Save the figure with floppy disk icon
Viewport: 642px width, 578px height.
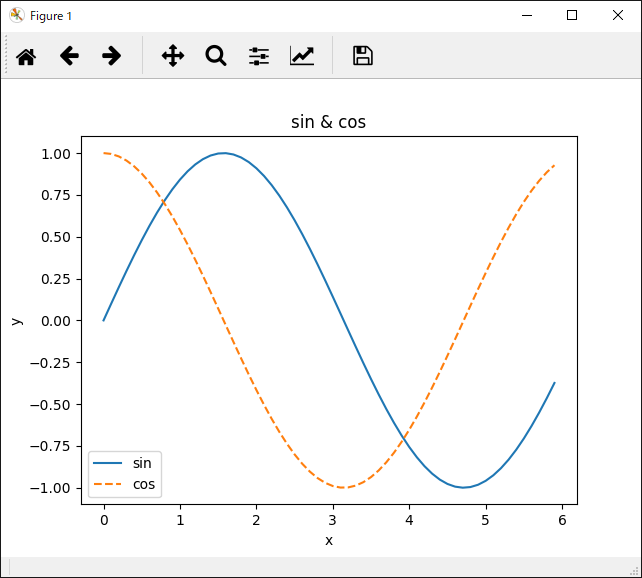tap(363, 56)
